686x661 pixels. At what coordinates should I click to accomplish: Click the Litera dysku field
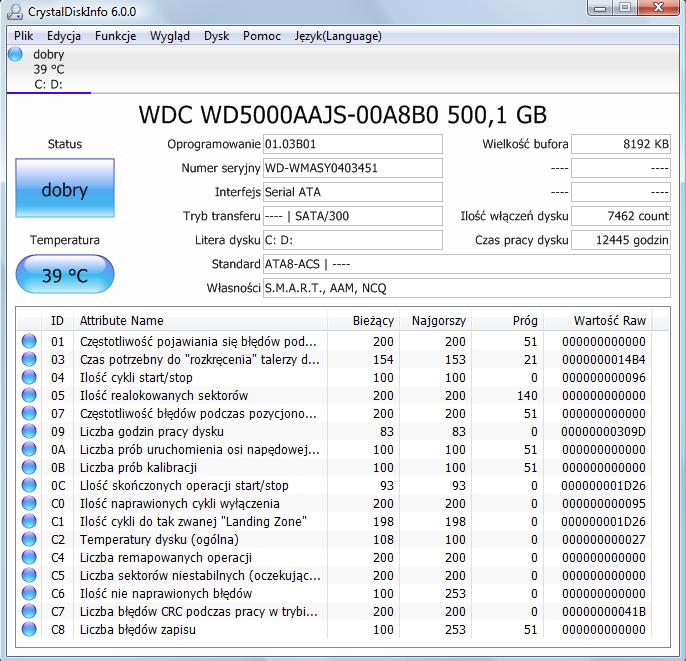click(353, 240)
